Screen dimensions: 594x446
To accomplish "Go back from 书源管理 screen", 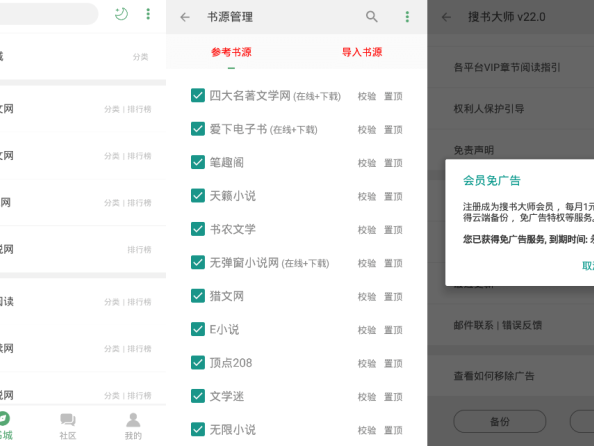I will [x=185, y=17].
